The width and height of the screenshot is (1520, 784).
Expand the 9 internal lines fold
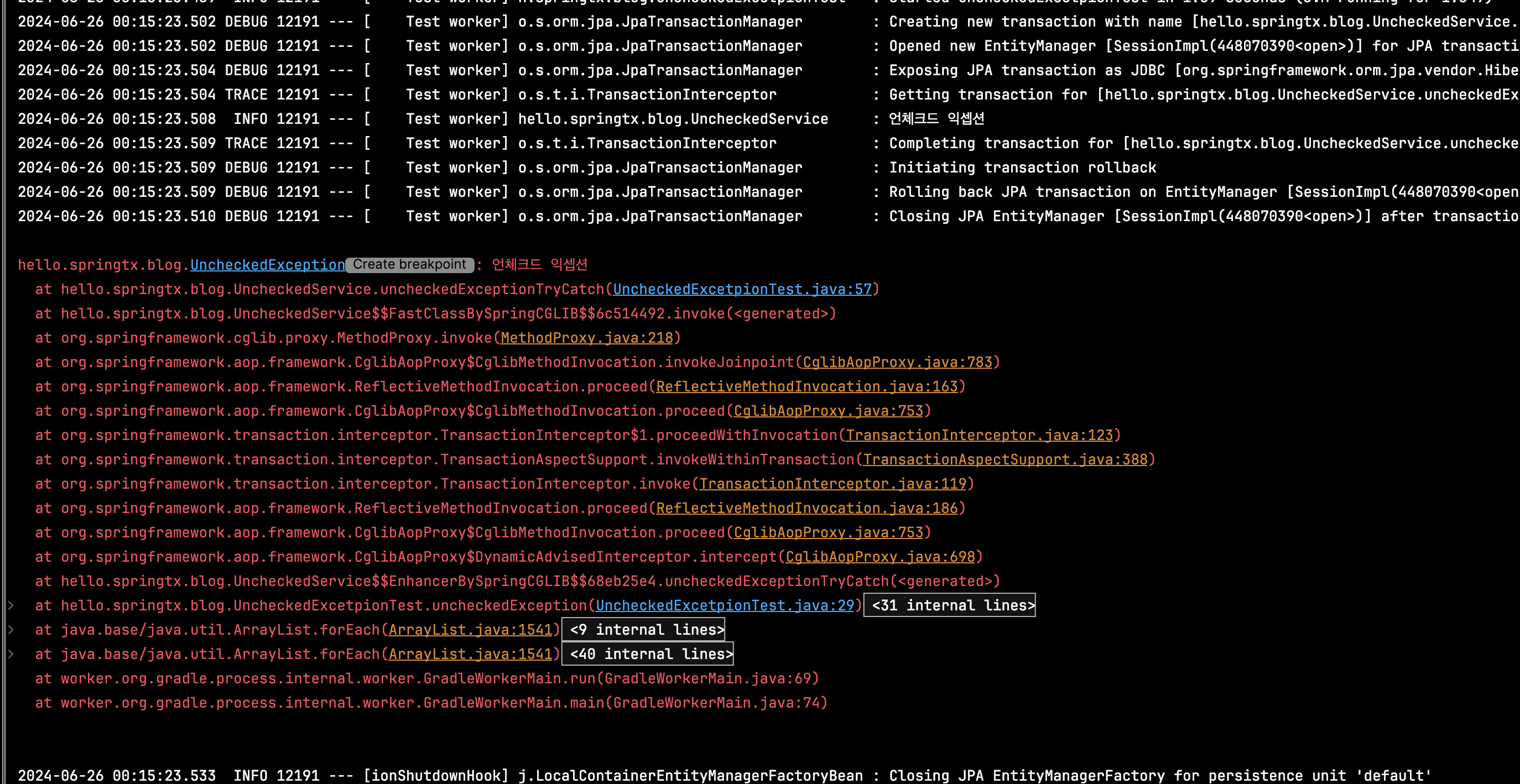tap(643, 630)
